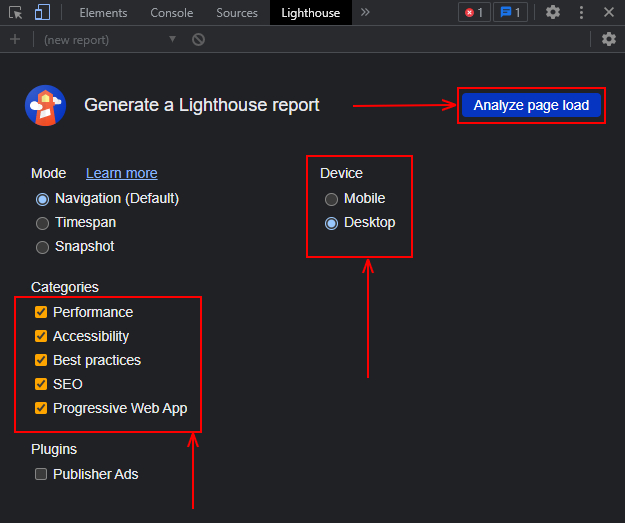Viewport: 625px width, 523px height.
Task: Open the more tabs chevron
Action: pyautogui.click(x=365, y=12)
